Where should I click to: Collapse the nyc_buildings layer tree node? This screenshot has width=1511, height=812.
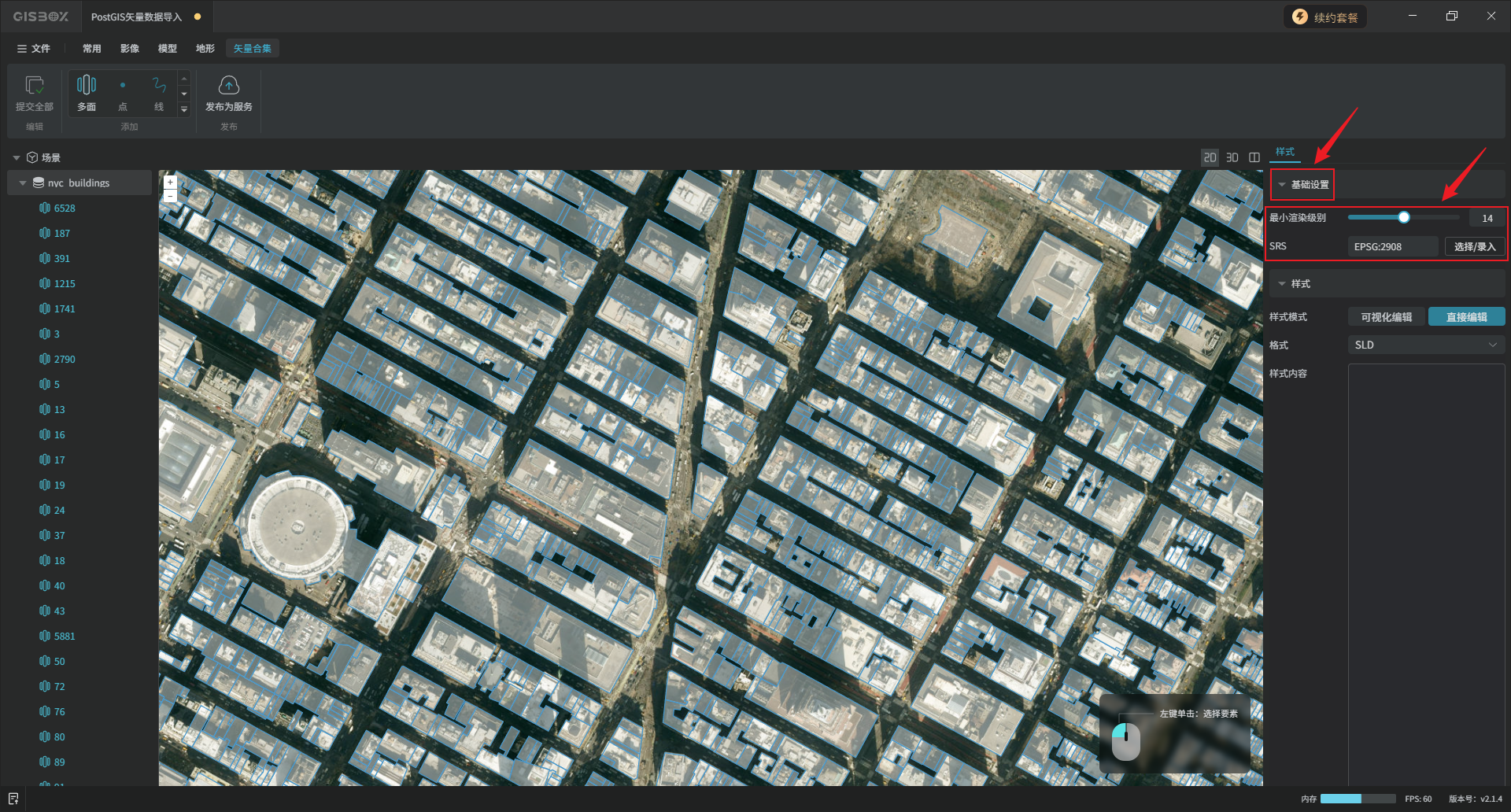23,183
